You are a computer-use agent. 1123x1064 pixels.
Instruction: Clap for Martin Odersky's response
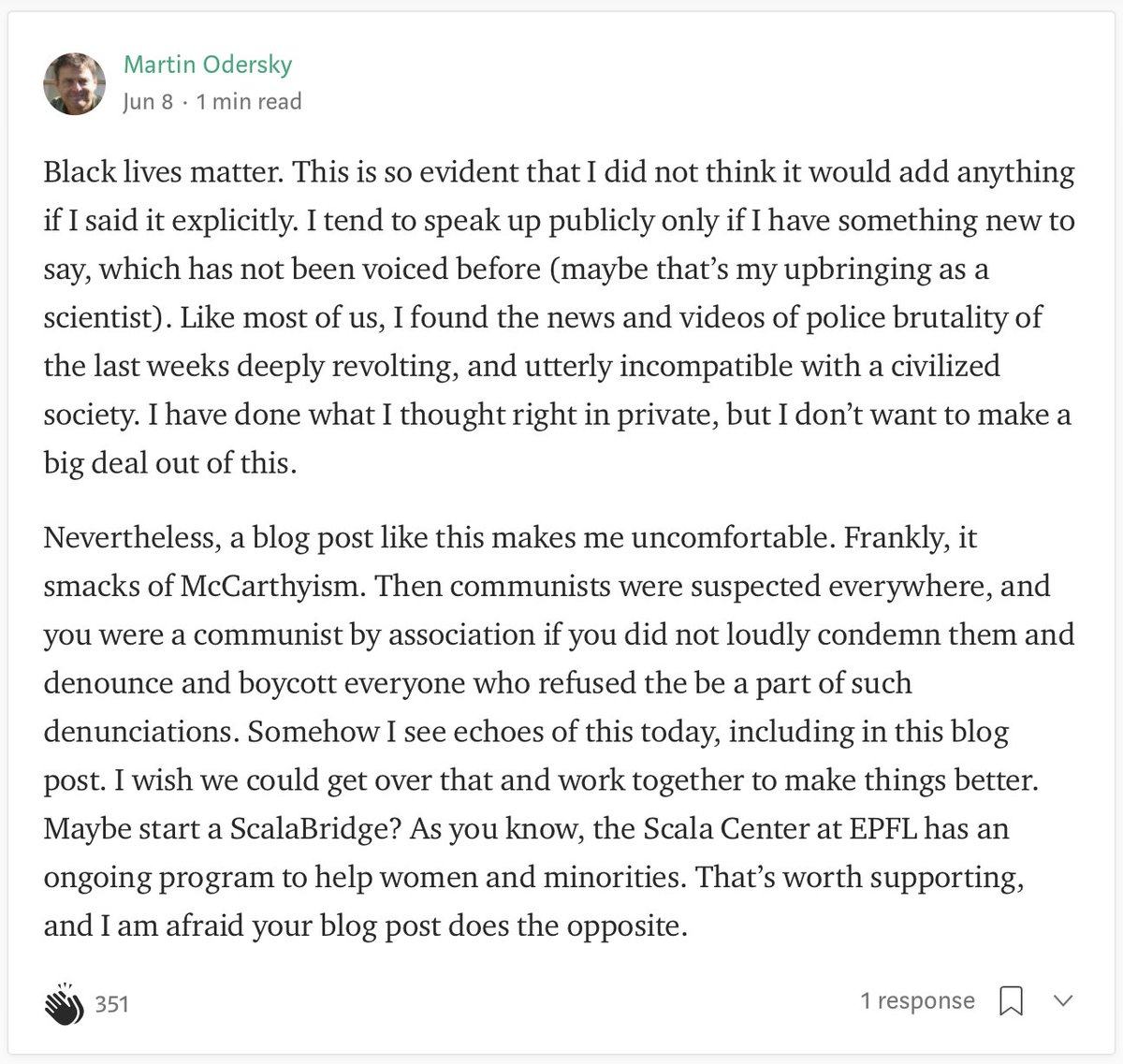coord(64,1002)
